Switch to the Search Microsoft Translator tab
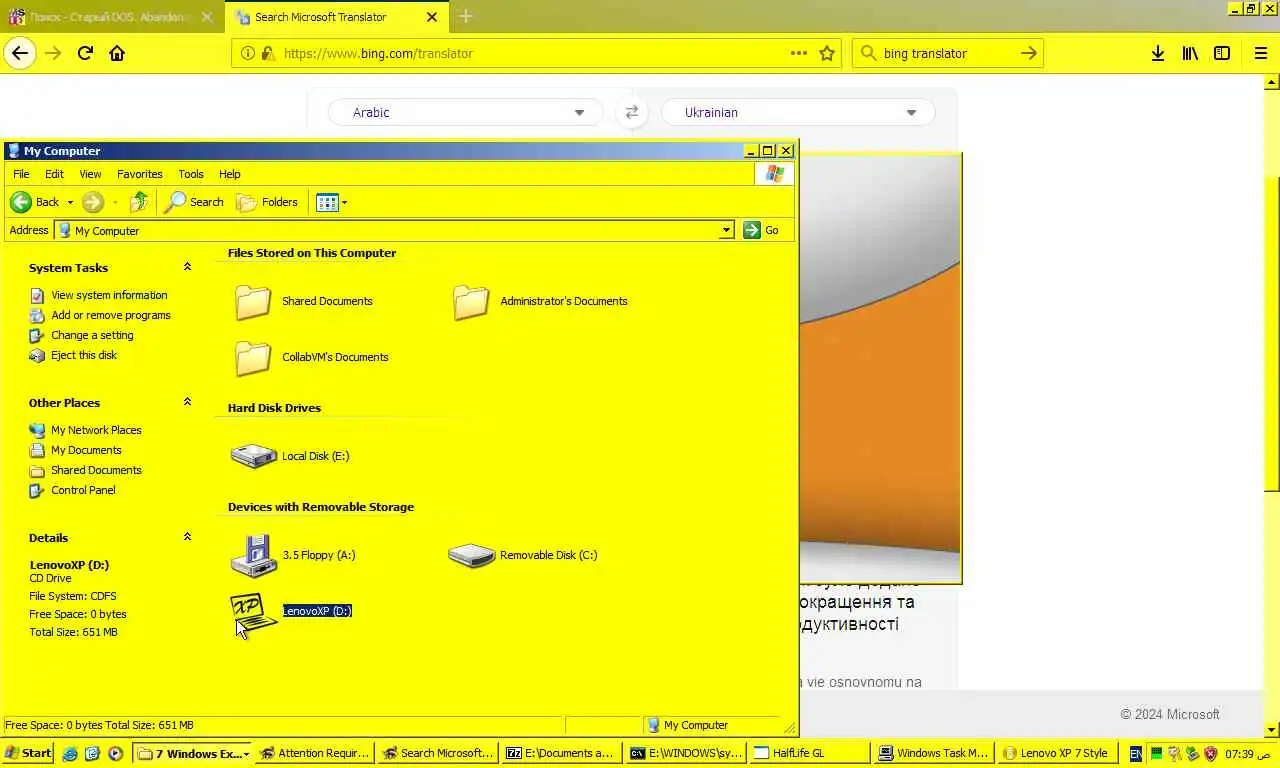1280x768 pixels. click(337, 17)
